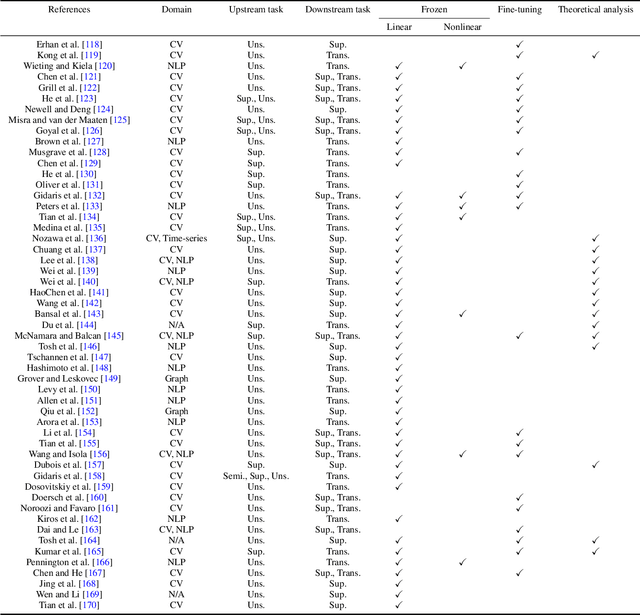This screenshot has height=615, width=640.
Task: Click the Fine-tuning column header
Action: [519, 10]
